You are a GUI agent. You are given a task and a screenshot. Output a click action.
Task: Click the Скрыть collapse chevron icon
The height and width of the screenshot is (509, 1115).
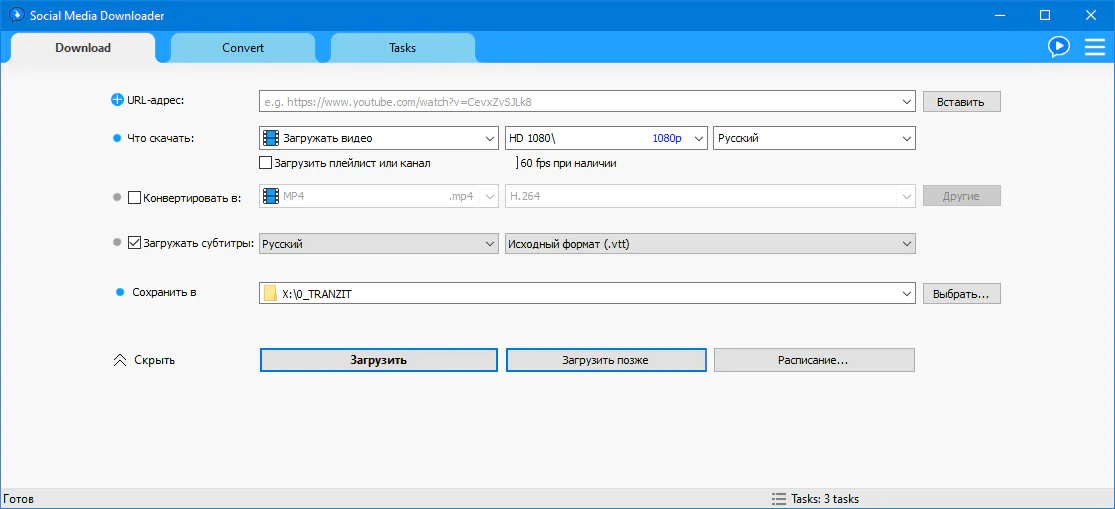120,360
